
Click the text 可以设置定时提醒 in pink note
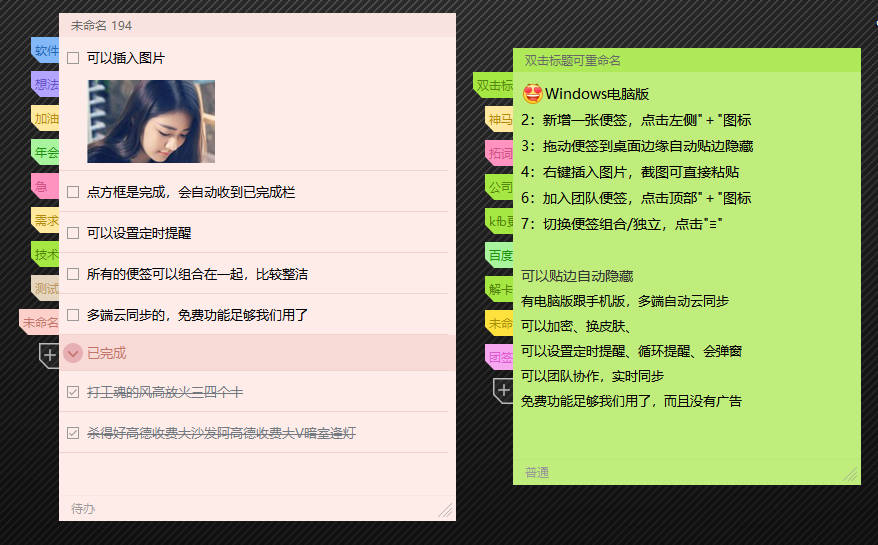tap(139, 233)
